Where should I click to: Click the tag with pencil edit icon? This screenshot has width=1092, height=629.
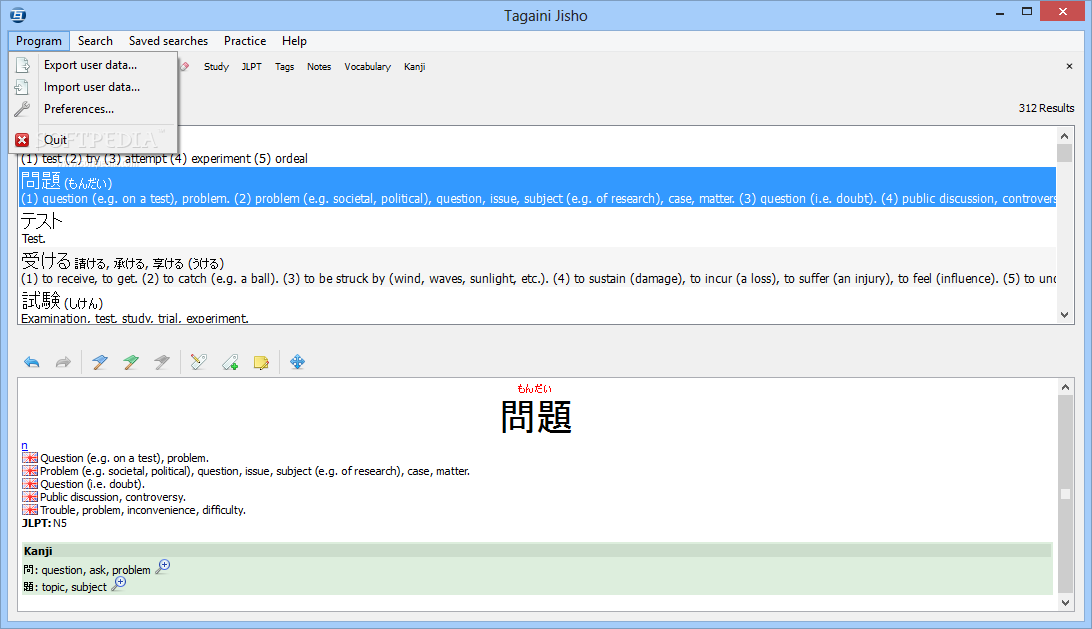pos(198,362)
